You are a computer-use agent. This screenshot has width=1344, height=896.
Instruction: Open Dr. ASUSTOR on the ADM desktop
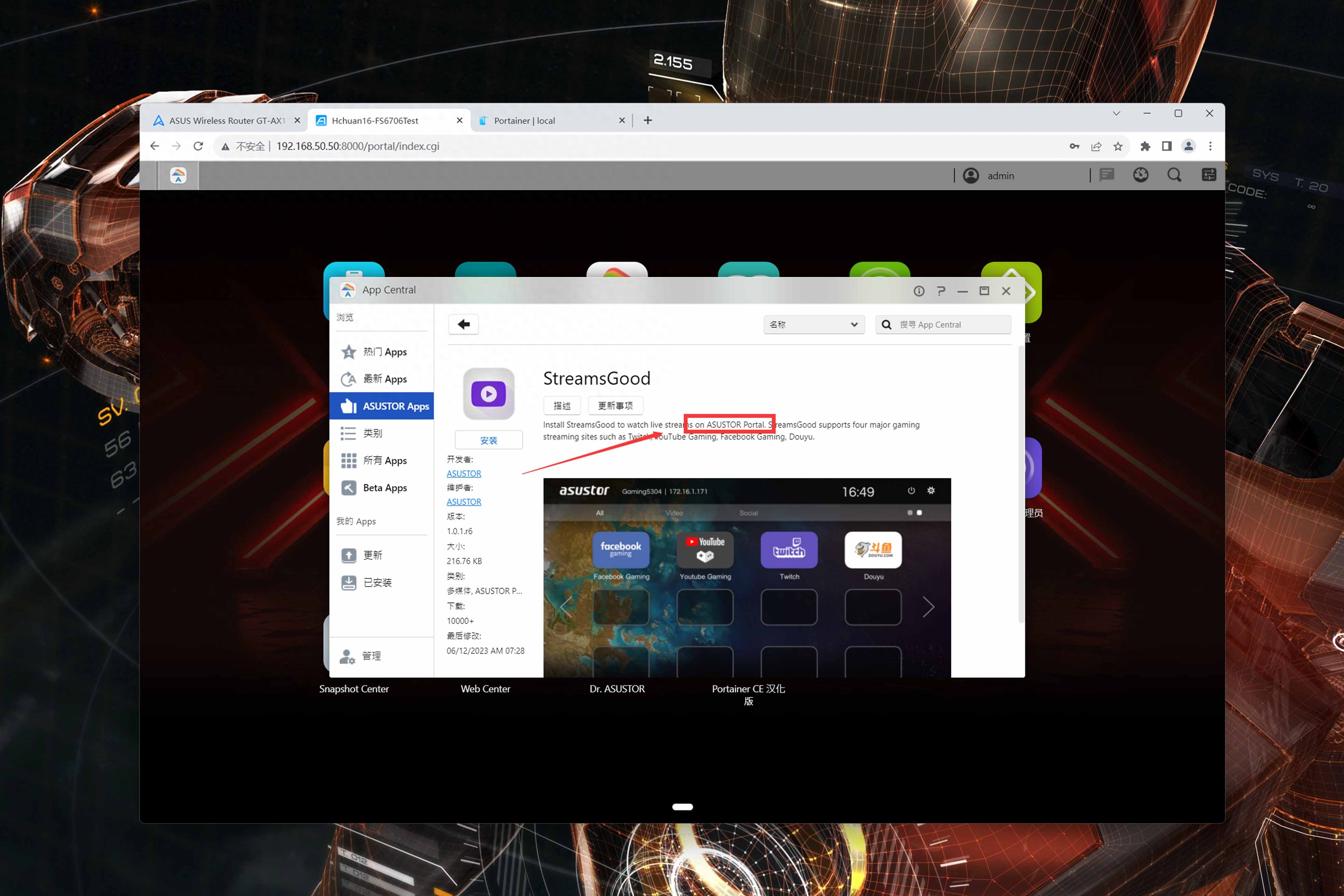click(617, 689)
